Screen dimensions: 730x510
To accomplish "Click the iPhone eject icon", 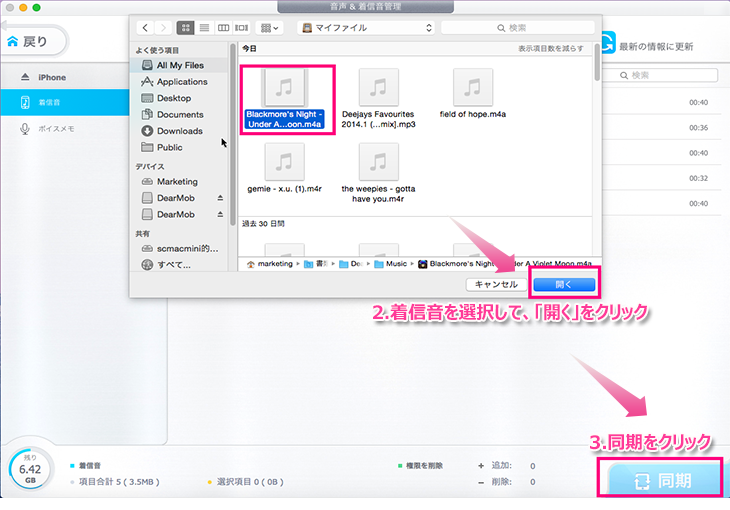I will (25, 77).
